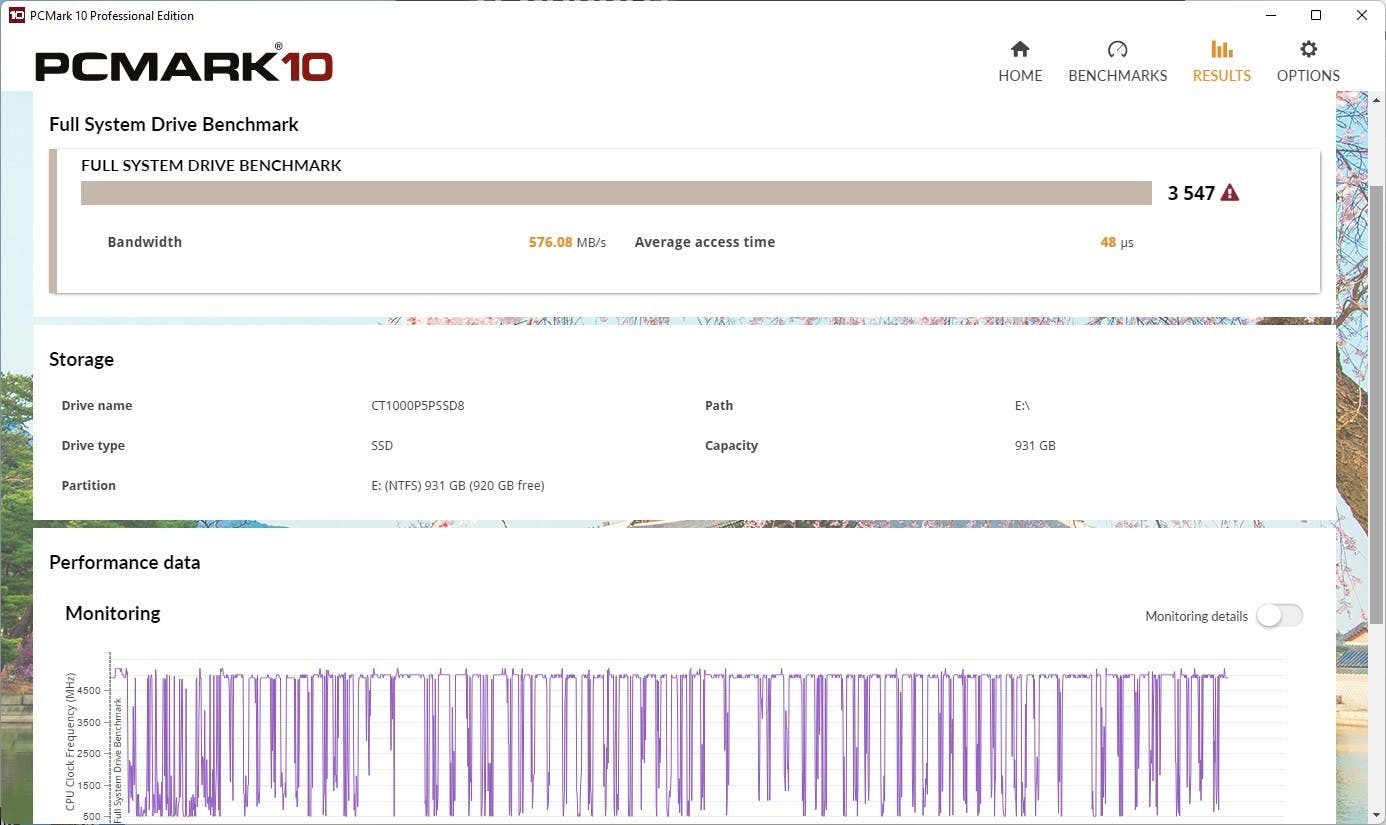Image resolution: width=1386 pixels, height=825 pixels.
Task: Click the PCMark 10 app icon in title bar
Action: (16, 15)
